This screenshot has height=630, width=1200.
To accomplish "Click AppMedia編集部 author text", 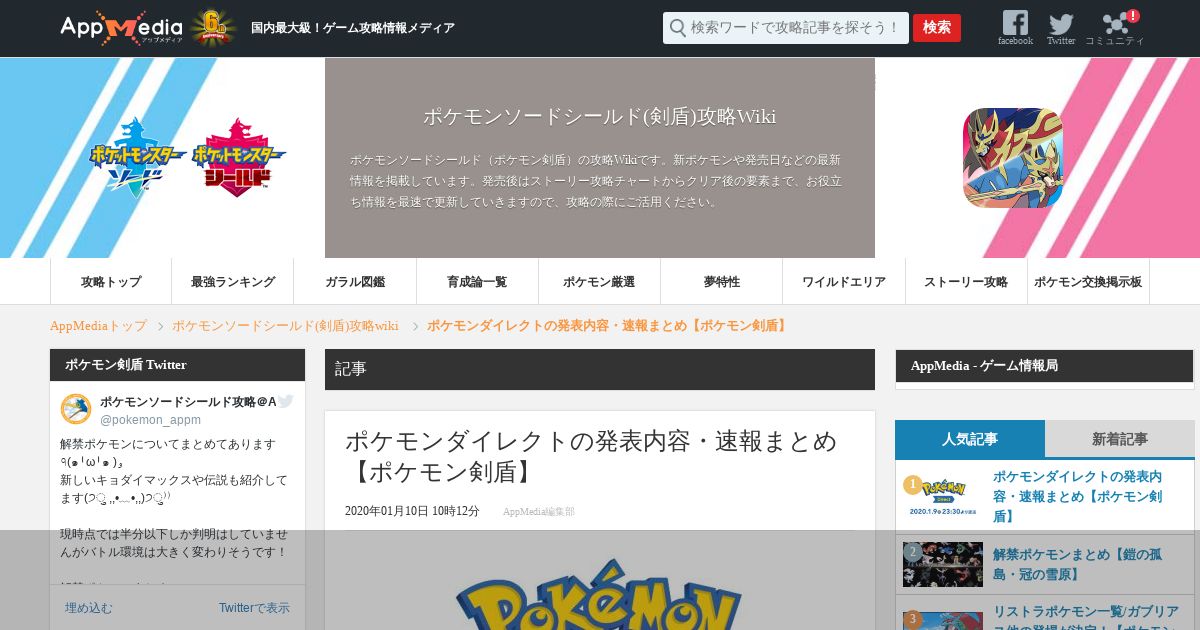I will [x=539, y=512].
